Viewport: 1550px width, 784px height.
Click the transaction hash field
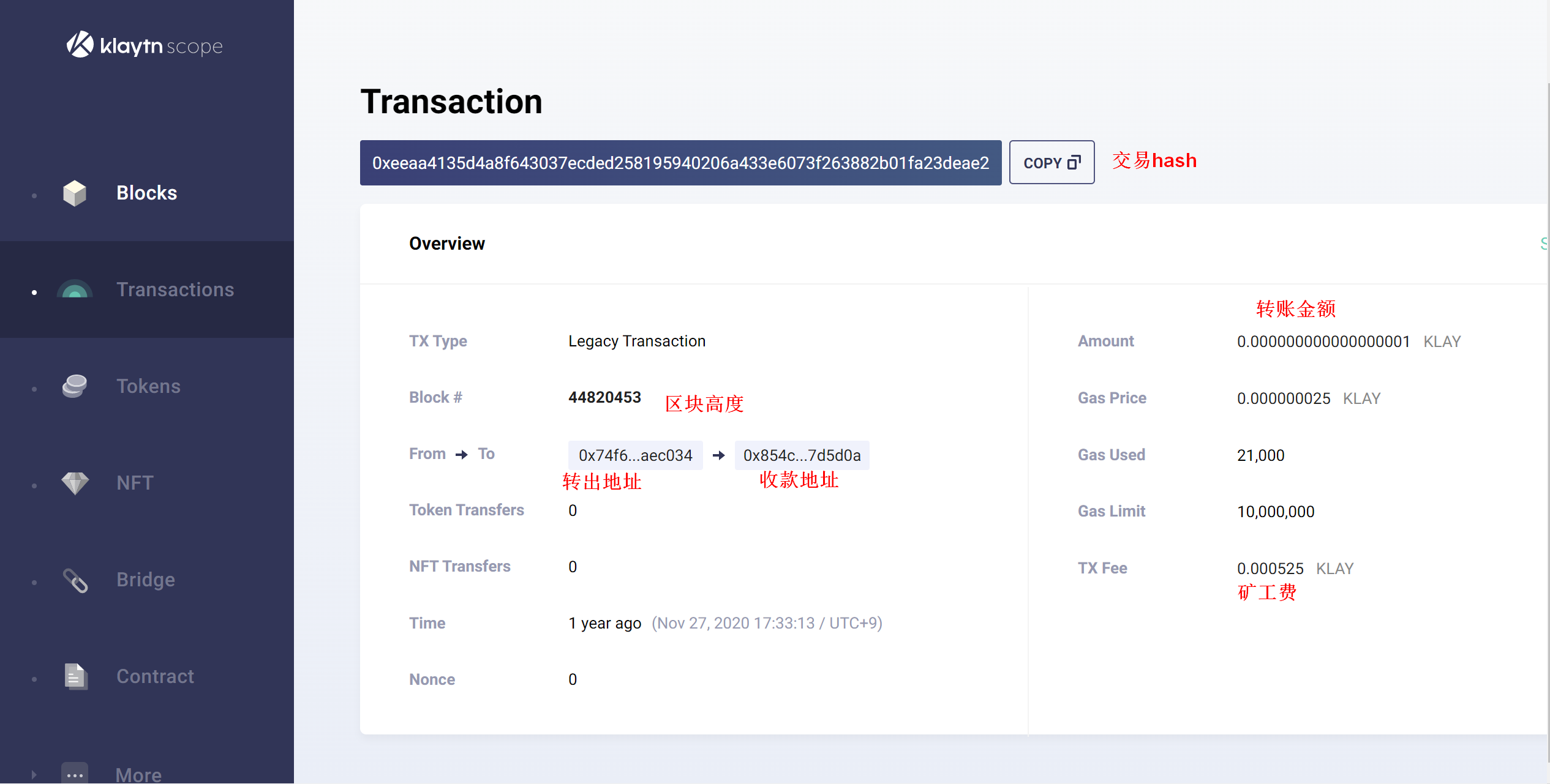pyautogui.click(x=680, y=163)
